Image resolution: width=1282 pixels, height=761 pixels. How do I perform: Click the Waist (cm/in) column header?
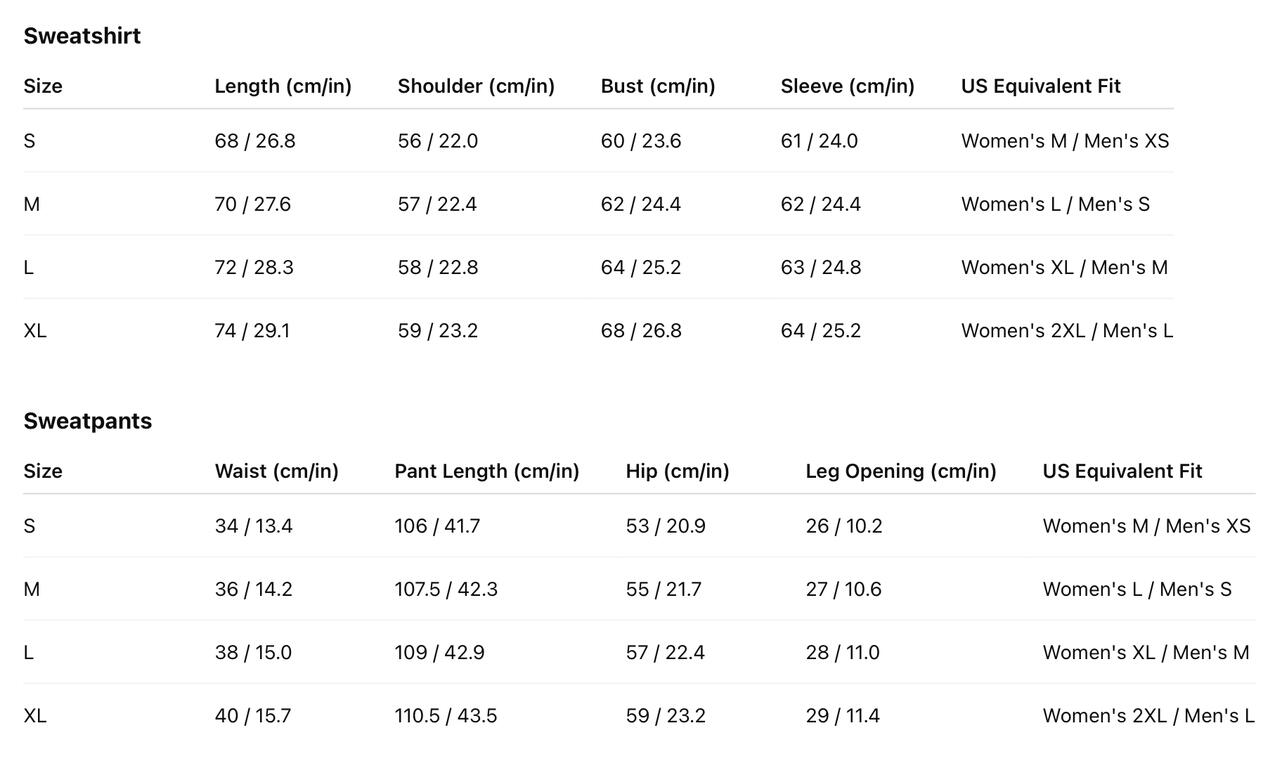277,471
